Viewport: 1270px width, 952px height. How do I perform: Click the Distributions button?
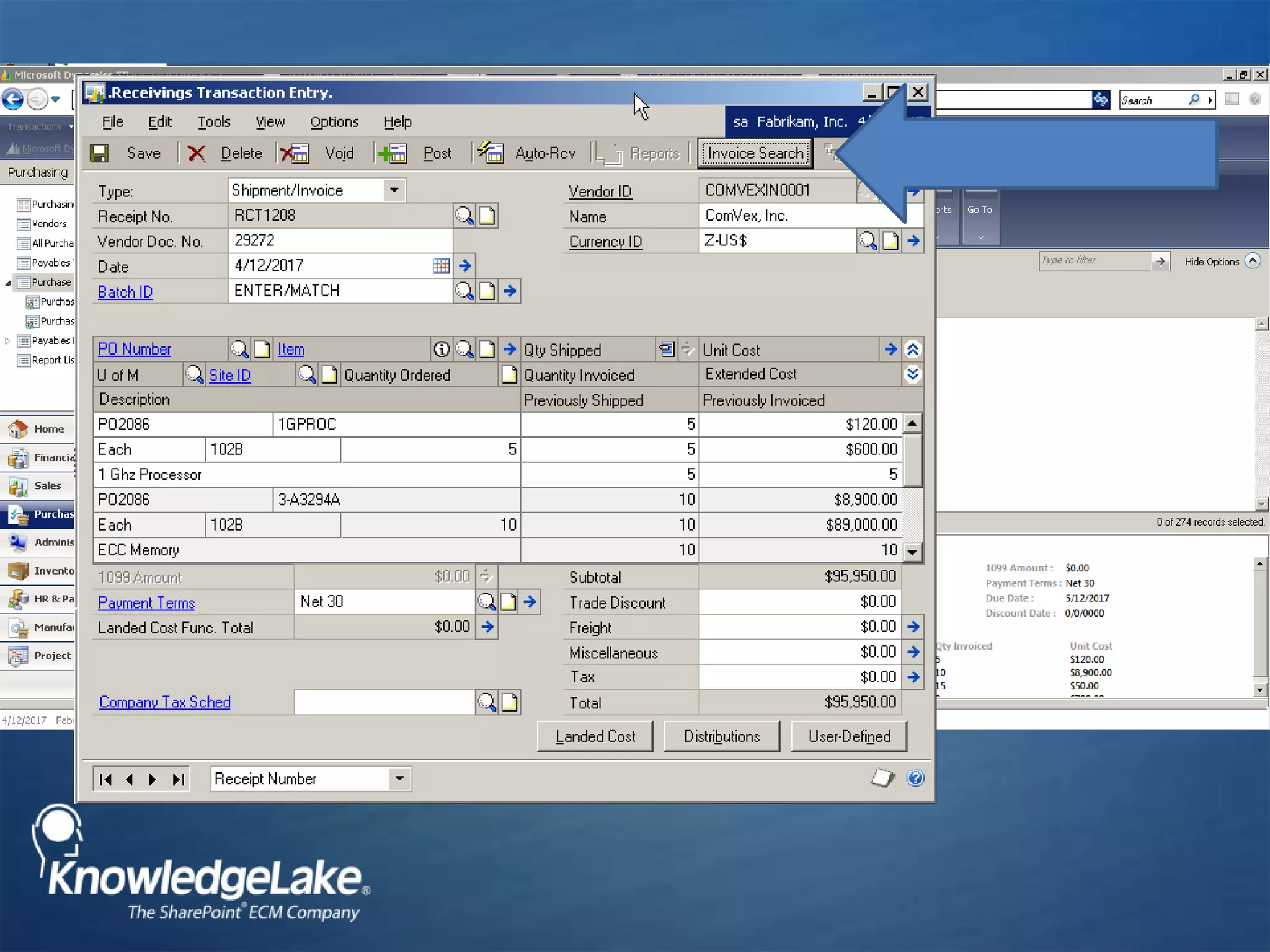pyautogui.click(x=721, y=736)
